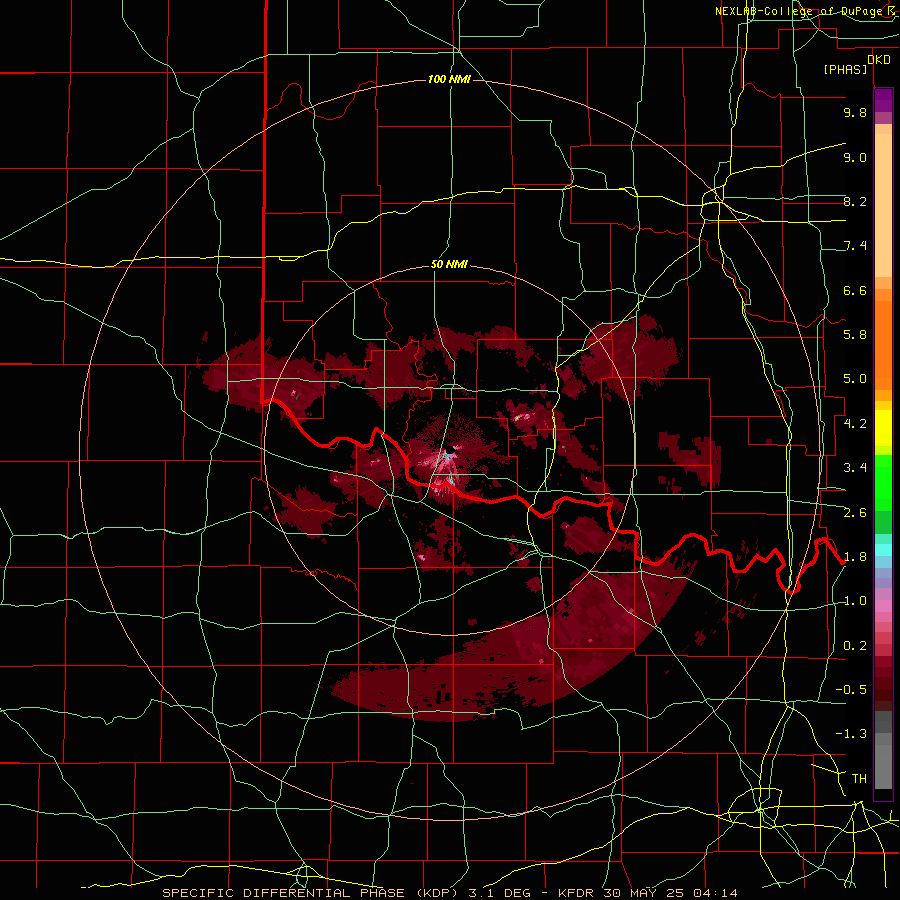Click the radar site at the rings' center
The width and height of the screenshot is (900, 900).
pyautogui.click(x=449, y=449)
